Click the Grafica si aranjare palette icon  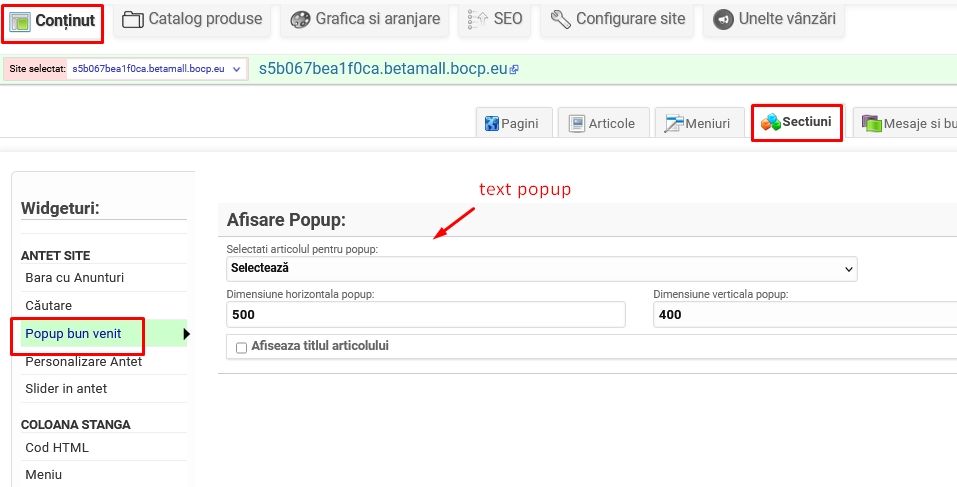pyautogui.click(x=300, y=20)
